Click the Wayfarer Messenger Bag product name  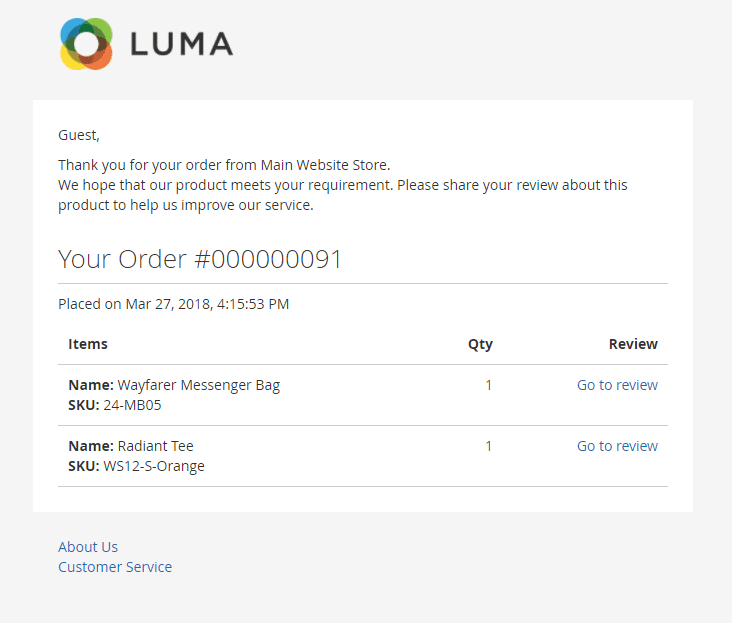pos(198,385)
